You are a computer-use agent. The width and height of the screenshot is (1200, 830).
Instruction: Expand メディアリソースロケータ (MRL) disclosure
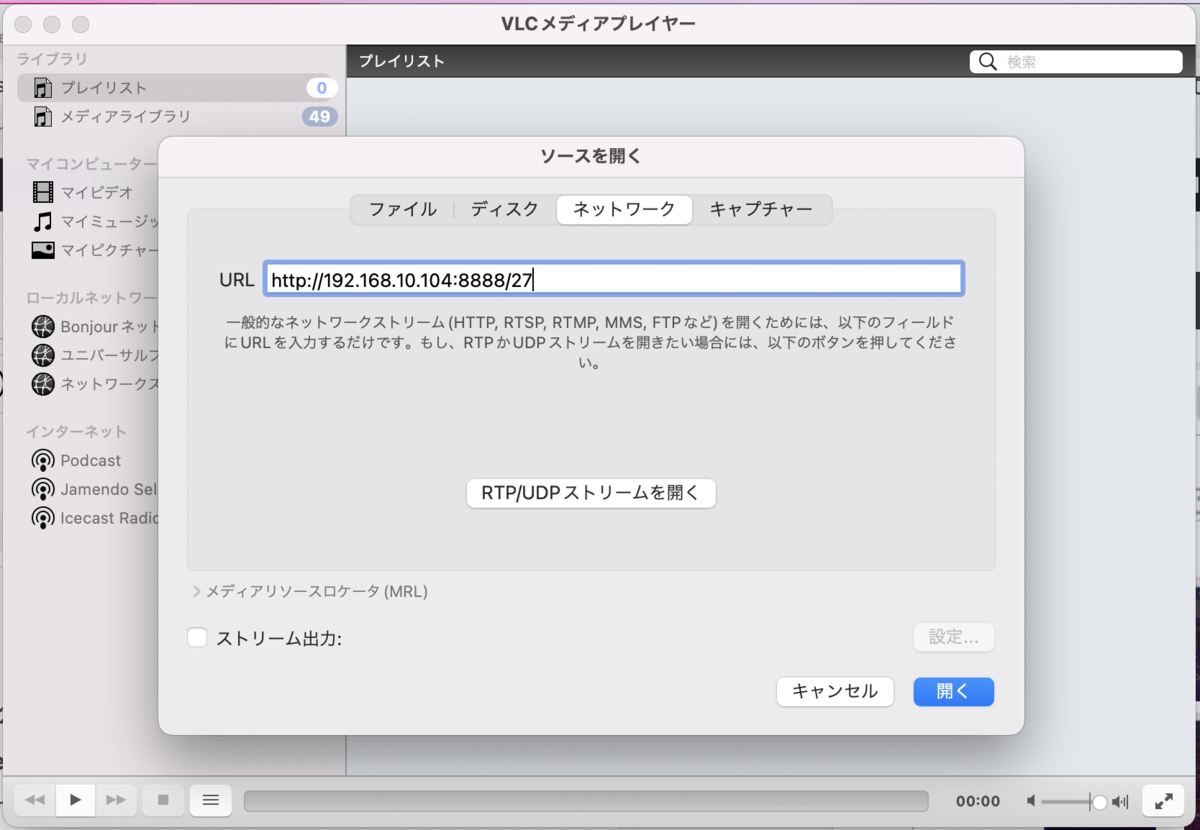pos(196,592)
